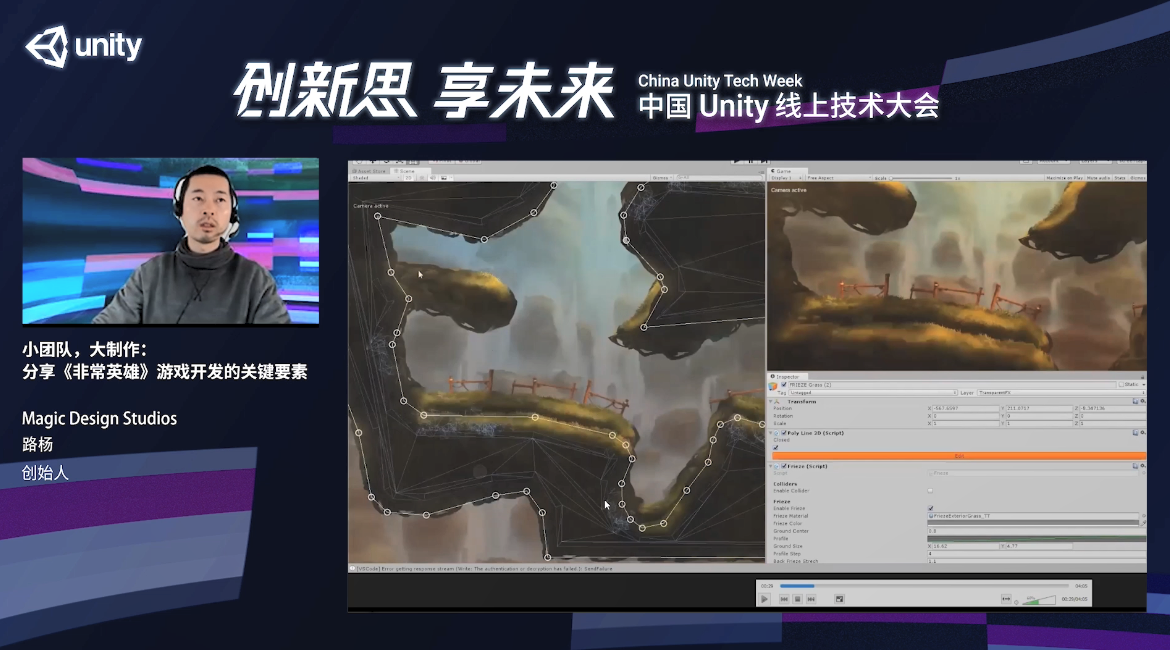Screen dimensions: 1170x650
Task: Open the Transform component help book icon
Action: 1136,401
